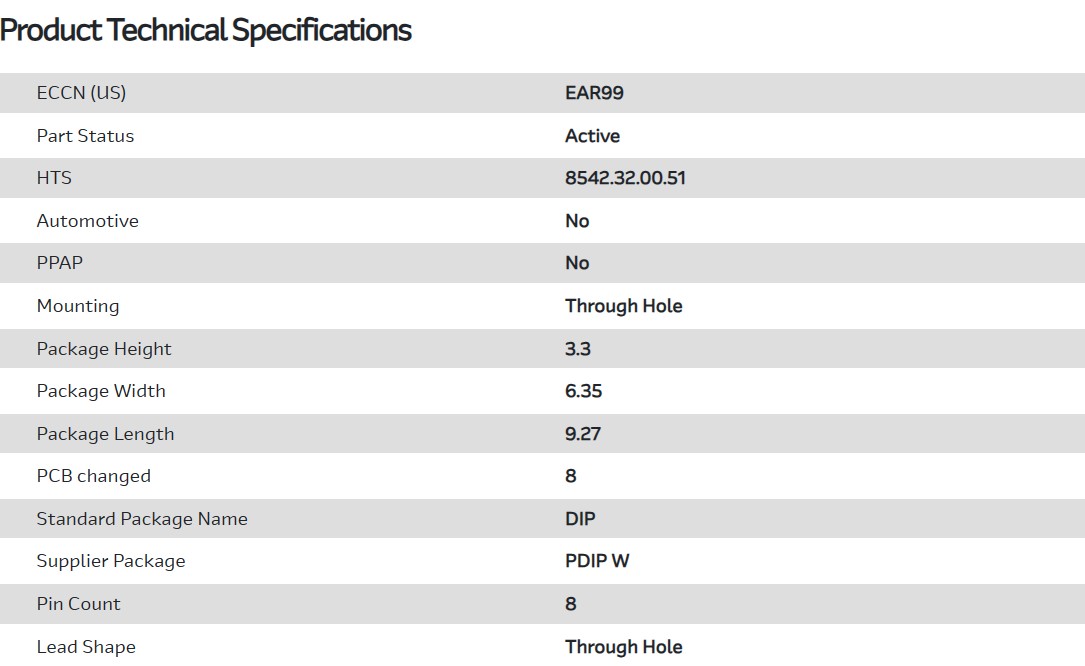Select the Through Hole value for Mounting

[x=623, y=306]
